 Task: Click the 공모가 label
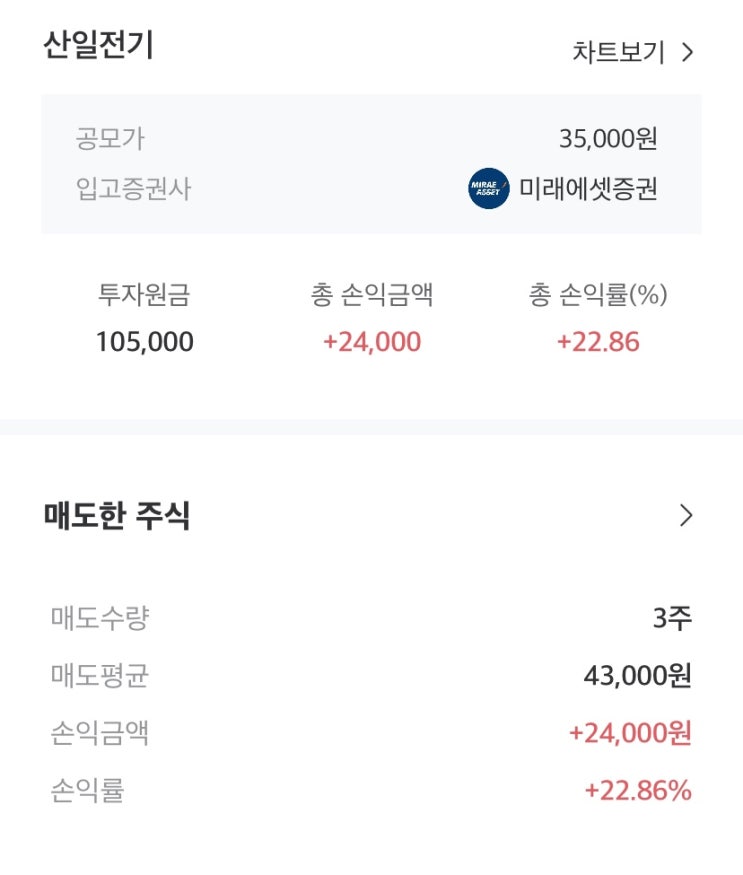110,138
